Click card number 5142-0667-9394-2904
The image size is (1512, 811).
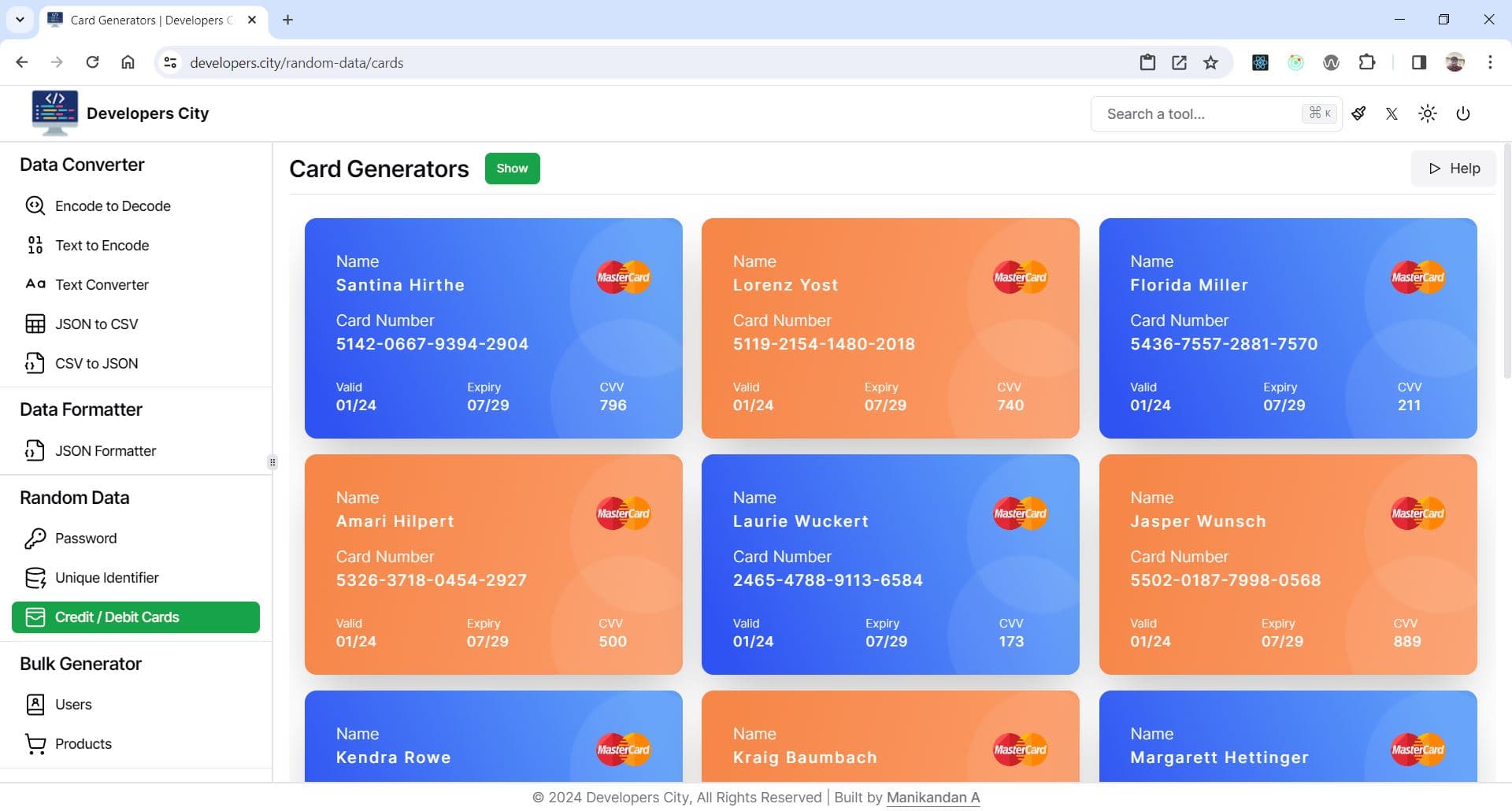[x=432, y=344]
